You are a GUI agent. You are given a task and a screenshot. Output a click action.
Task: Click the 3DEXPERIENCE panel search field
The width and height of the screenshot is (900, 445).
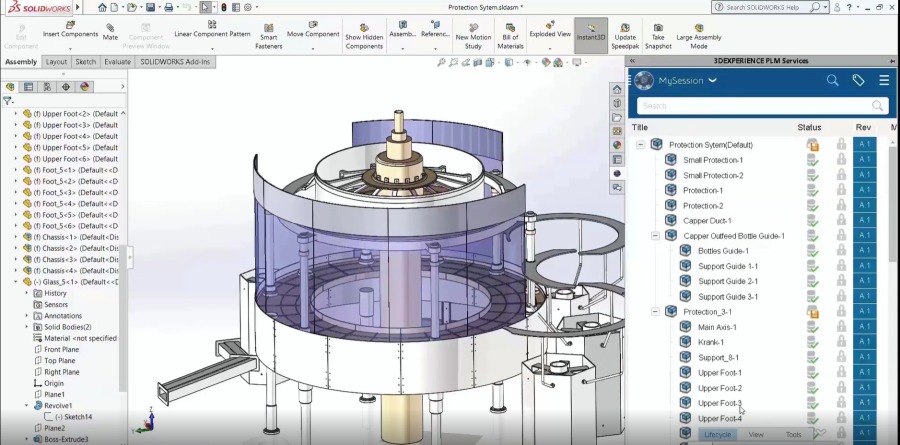tap(760, 105)
